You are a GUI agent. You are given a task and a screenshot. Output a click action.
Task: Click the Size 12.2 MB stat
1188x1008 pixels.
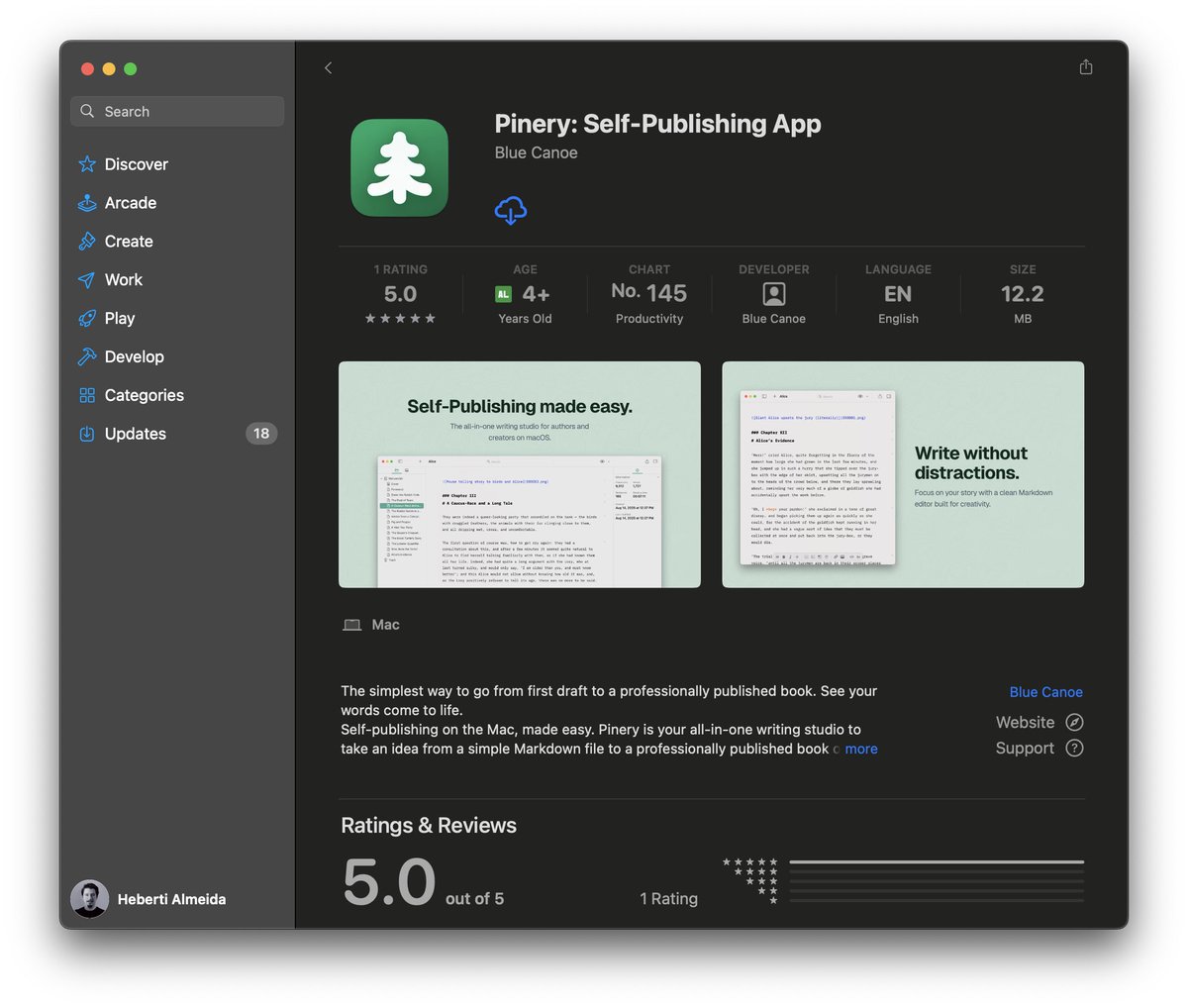[1023, 294]
